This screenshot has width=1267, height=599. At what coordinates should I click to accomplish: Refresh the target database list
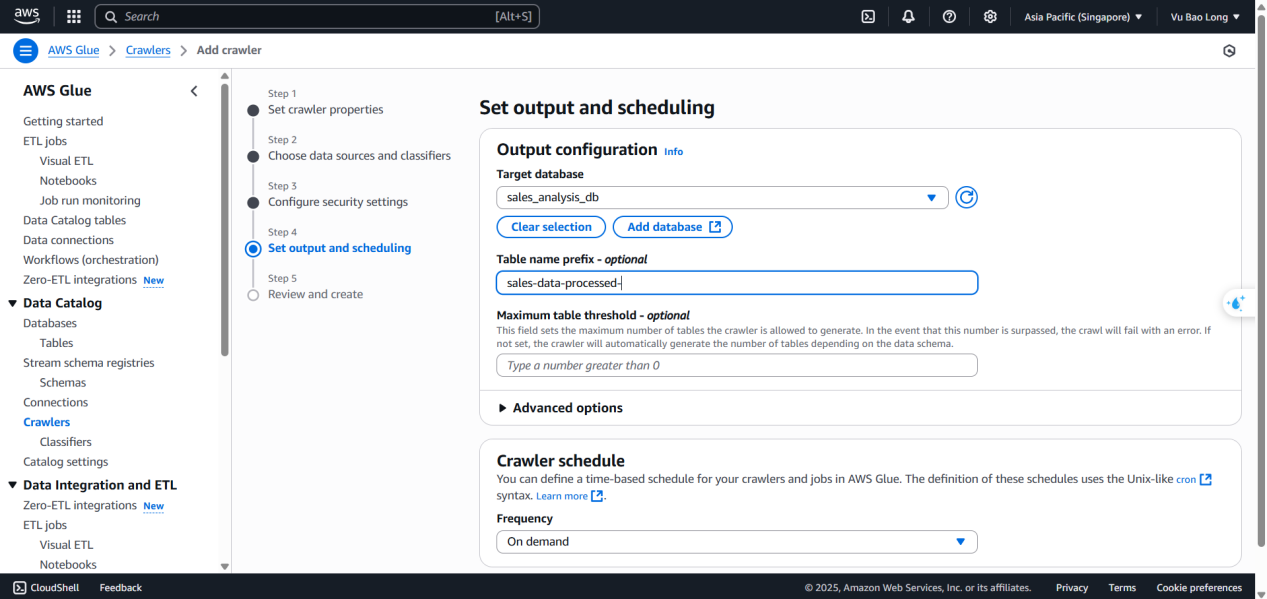tap(966, 197)
